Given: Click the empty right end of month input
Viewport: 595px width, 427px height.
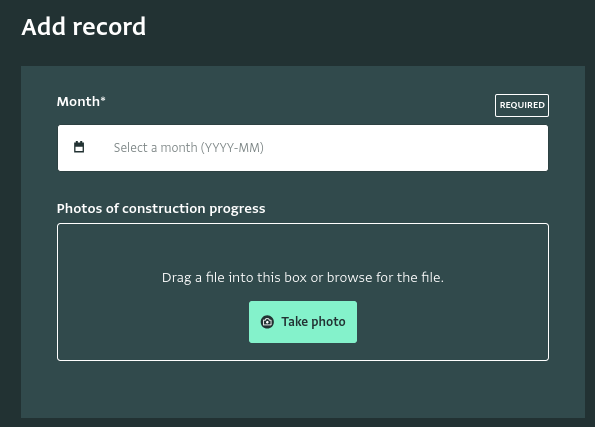Looking at the screenshot, I should coord(455,148).
